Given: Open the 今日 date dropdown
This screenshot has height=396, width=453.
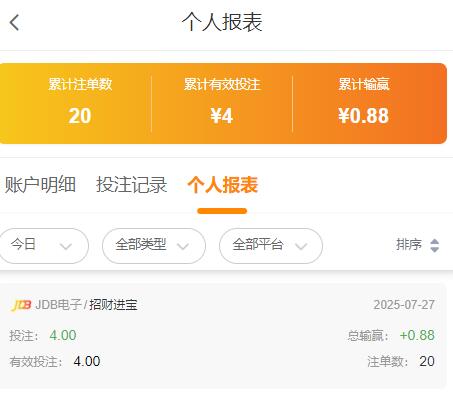Looking at the screenshot, I should pyautogui.click(x=43, y=246).
